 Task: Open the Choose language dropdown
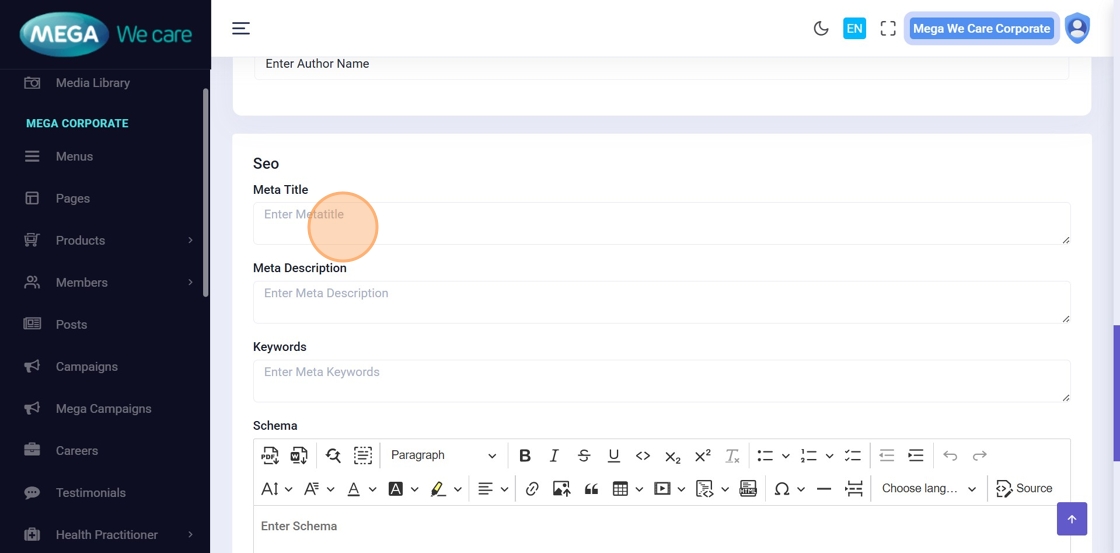[928, 489]
